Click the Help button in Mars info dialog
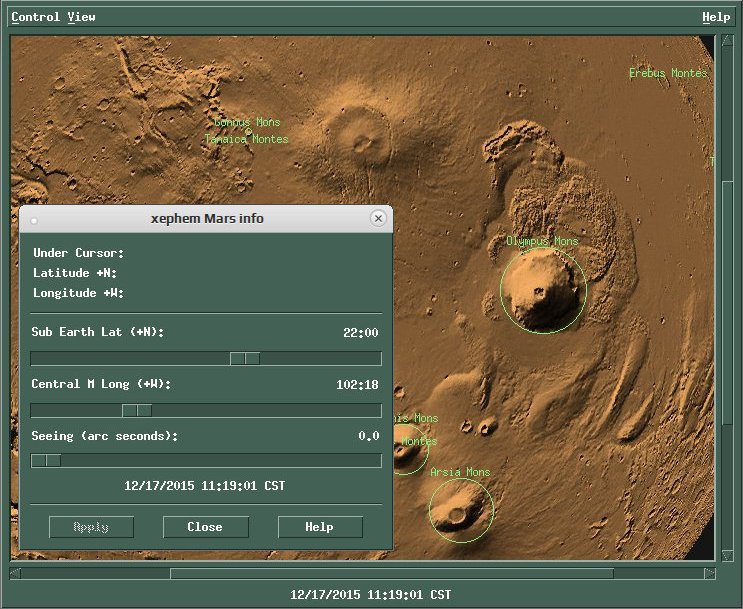Screen dimensions: 743x609 tap(320, 527)
